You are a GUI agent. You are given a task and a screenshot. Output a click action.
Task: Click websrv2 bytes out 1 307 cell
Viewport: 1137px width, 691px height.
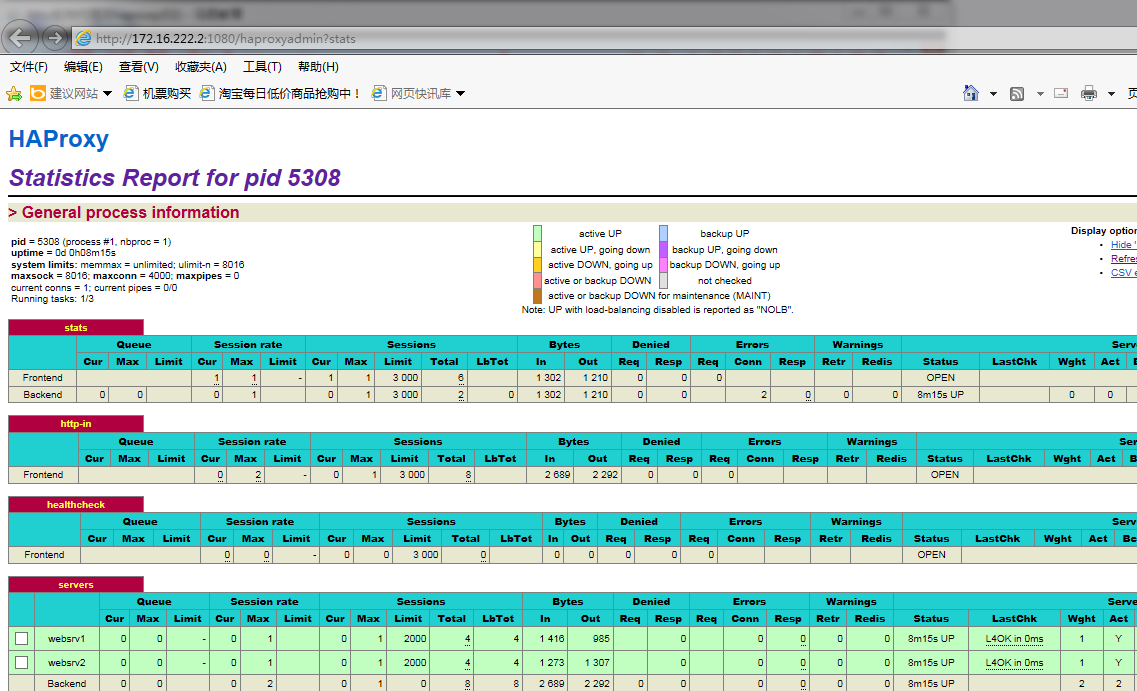(x=592, y=663)
